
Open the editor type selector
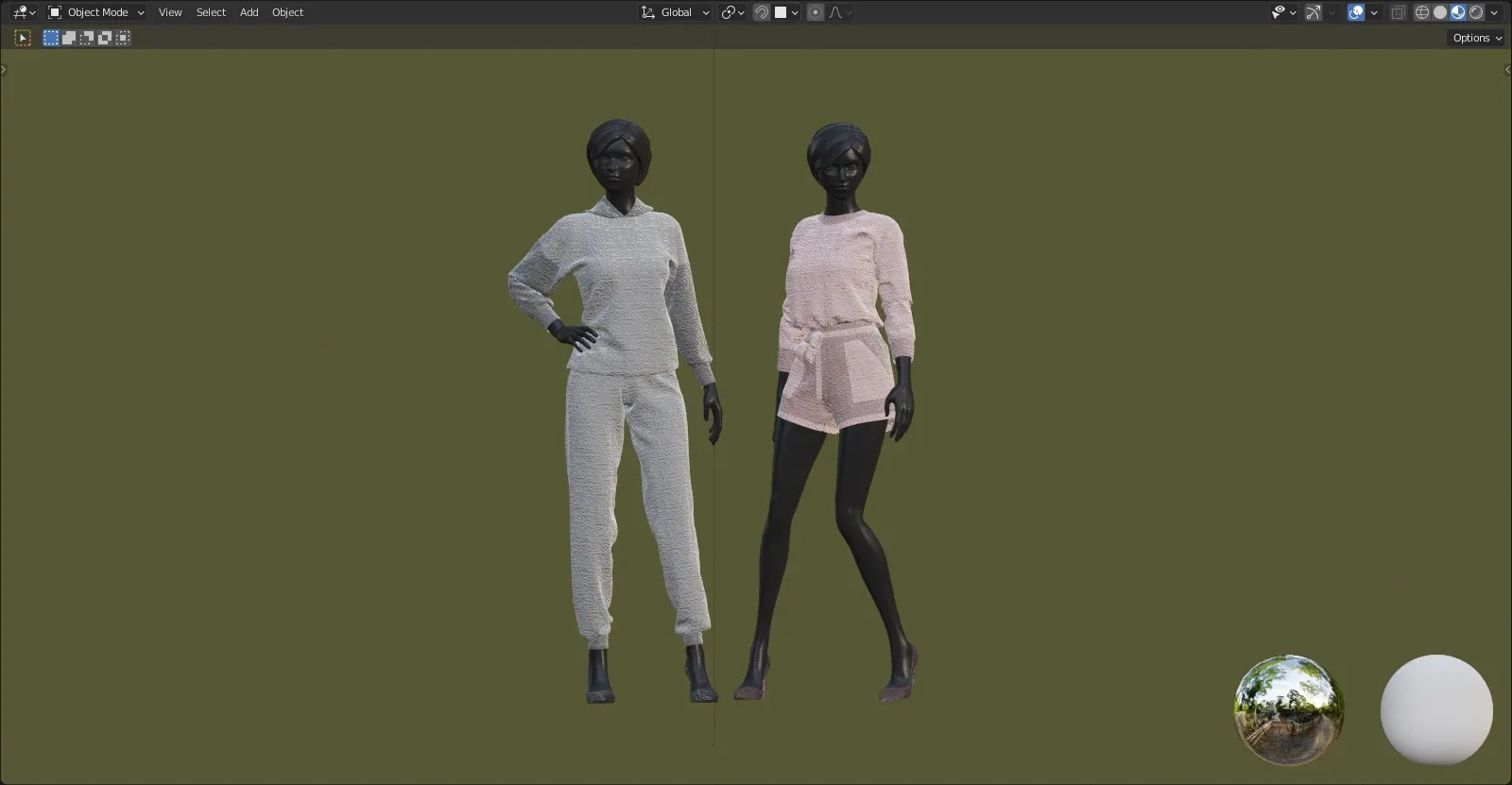coord(24,12)
